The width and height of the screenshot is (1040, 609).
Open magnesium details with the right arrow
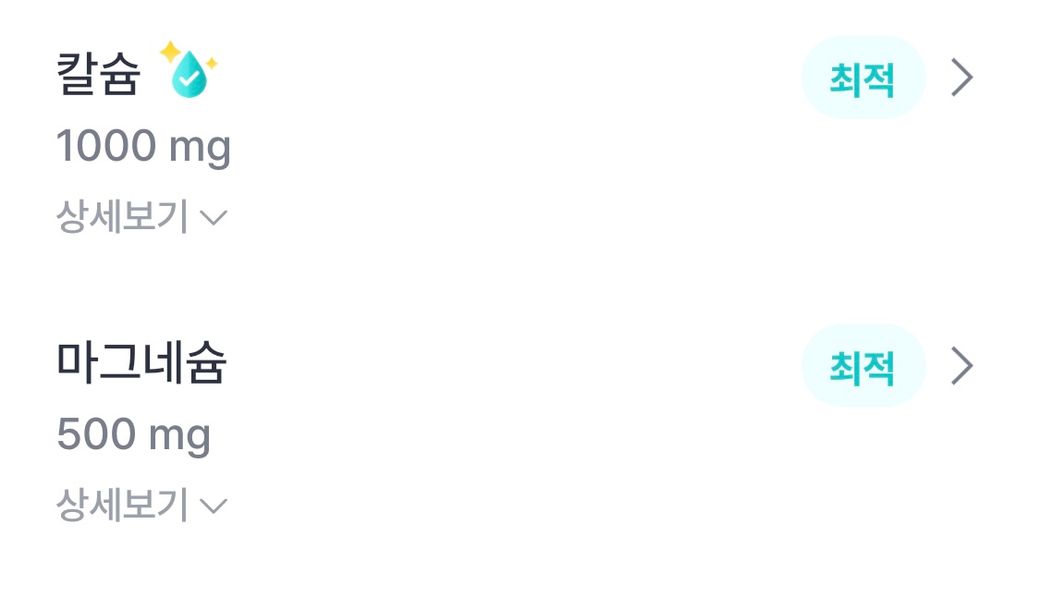click(961, 366)
